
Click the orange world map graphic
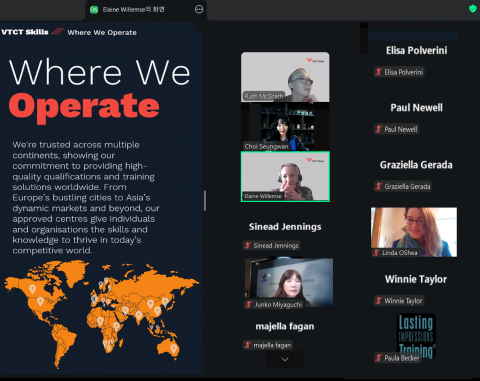pyautogui.click(x=101, y=313)
